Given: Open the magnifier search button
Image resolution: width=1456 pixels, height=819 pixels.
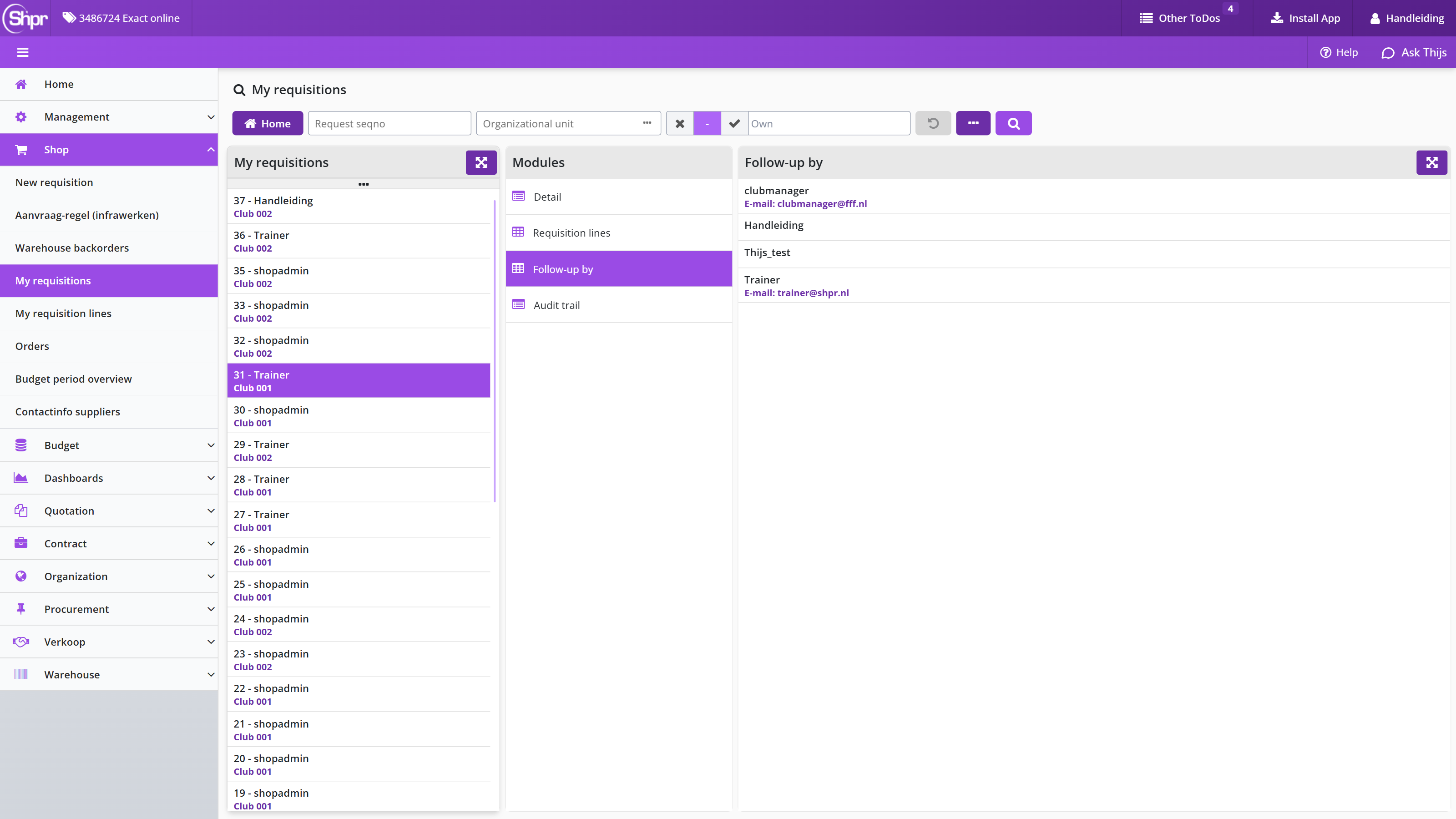Looking at the screenshot, I should [1013, 123].
